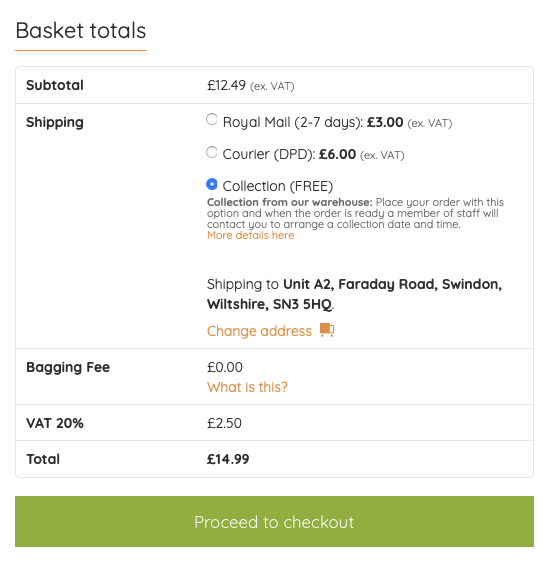Click the delivery truck icon beside Change address
This screenshot has height=575, width=551.
(327, 330)
